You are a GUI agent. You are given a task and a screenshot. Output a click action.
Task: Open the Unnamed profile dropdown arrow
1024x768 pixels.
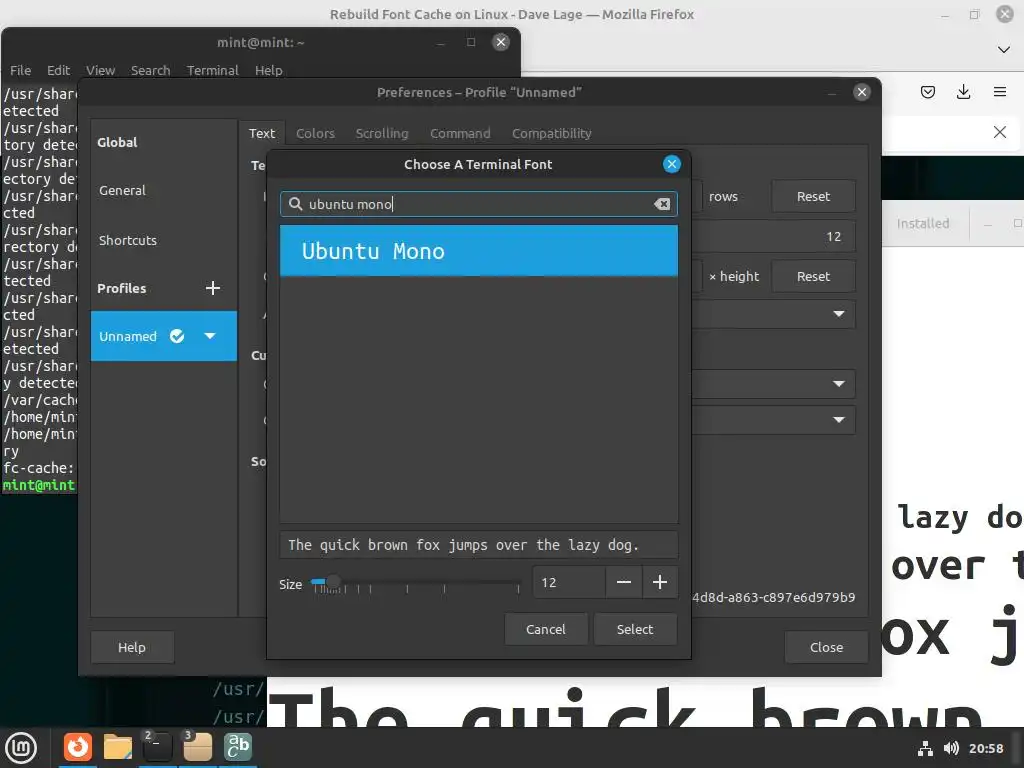pyautogui.click(x=210, y=336)
